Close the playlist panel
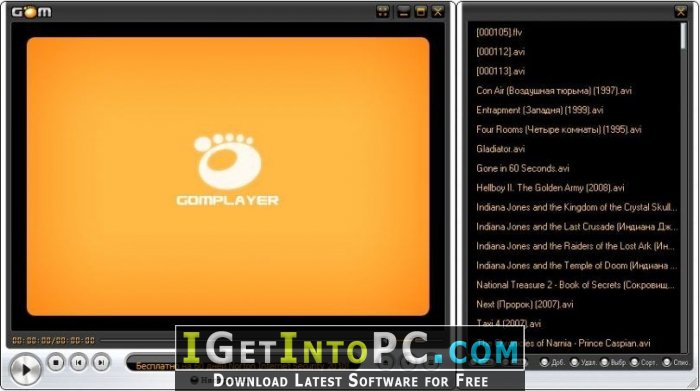Viewport: 700px width, 391px height. click(680, 12)
